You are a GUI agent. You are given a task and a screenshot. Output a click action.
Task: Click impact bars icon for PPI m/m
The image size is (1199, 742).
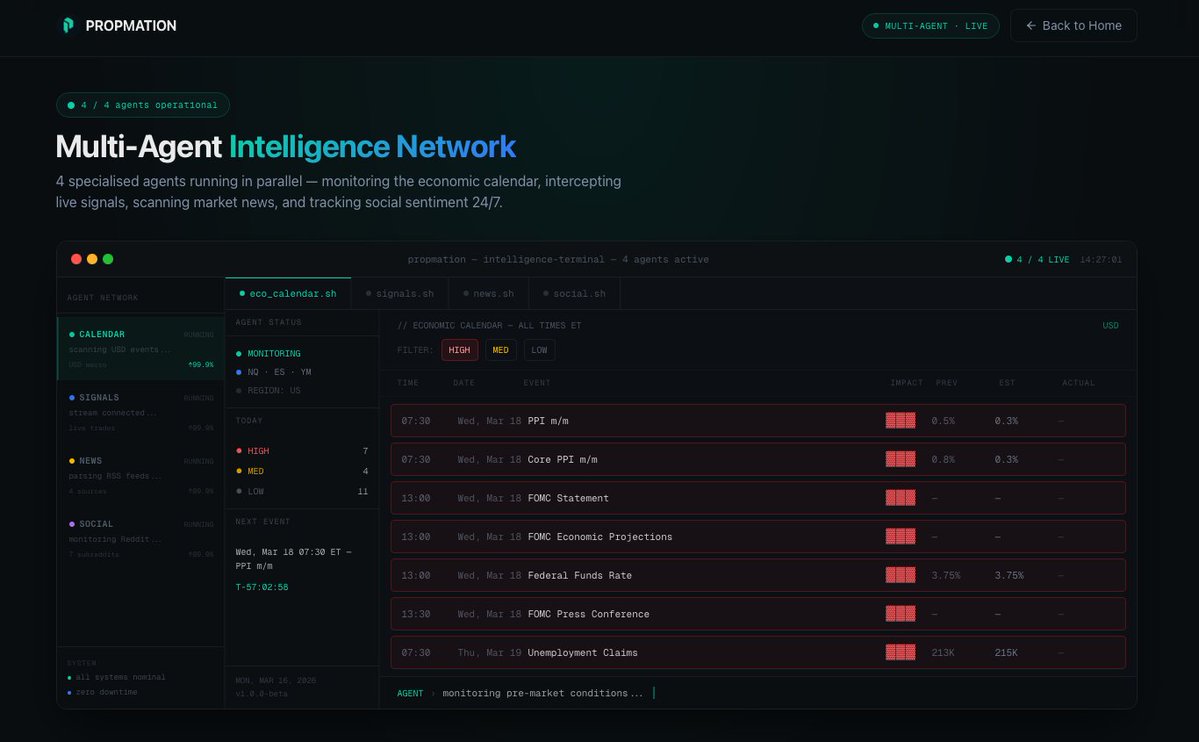coord(900,421)
